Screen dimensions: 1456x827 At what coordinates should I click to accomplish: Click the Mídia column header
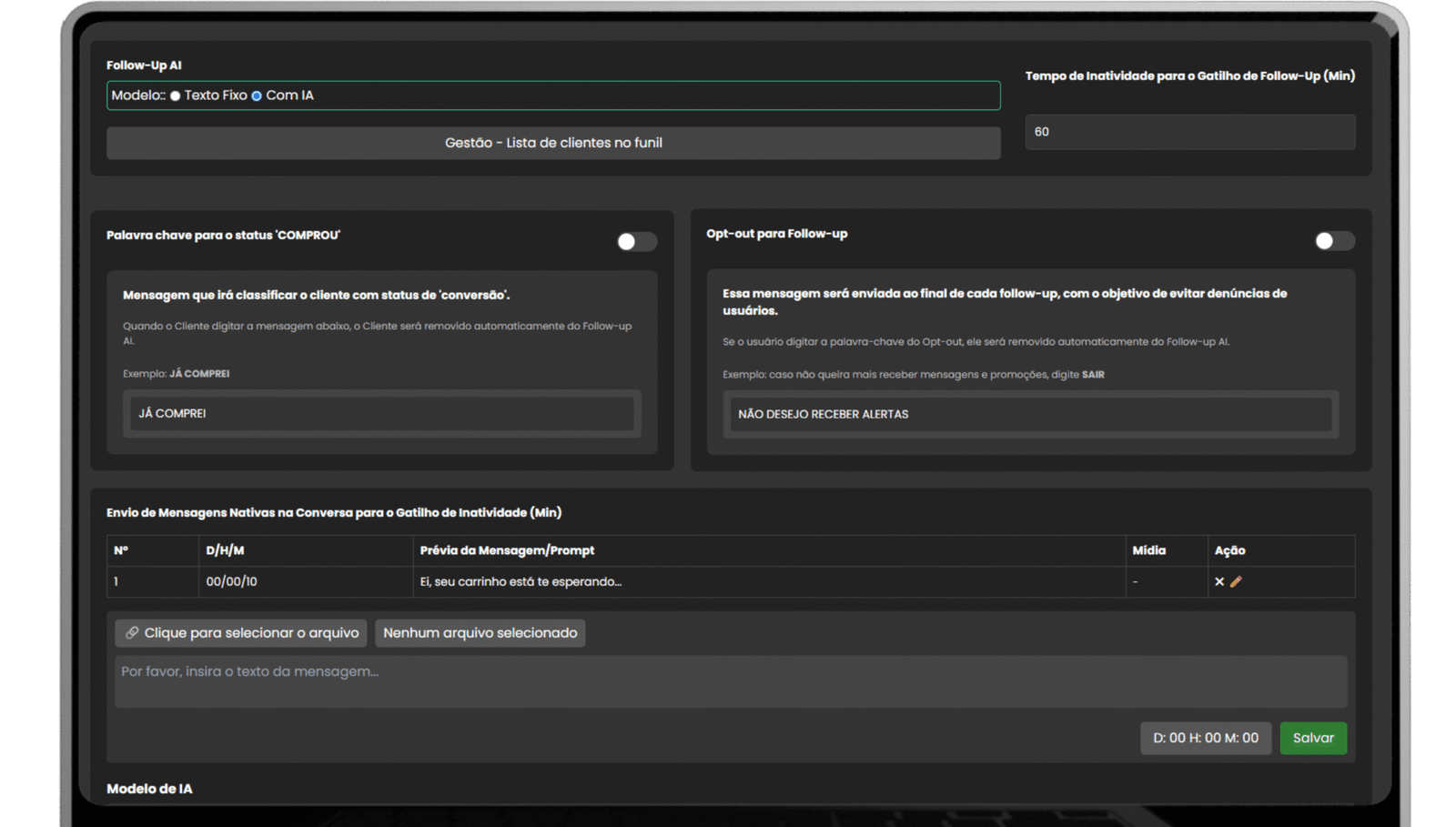tap(1148, 550)
